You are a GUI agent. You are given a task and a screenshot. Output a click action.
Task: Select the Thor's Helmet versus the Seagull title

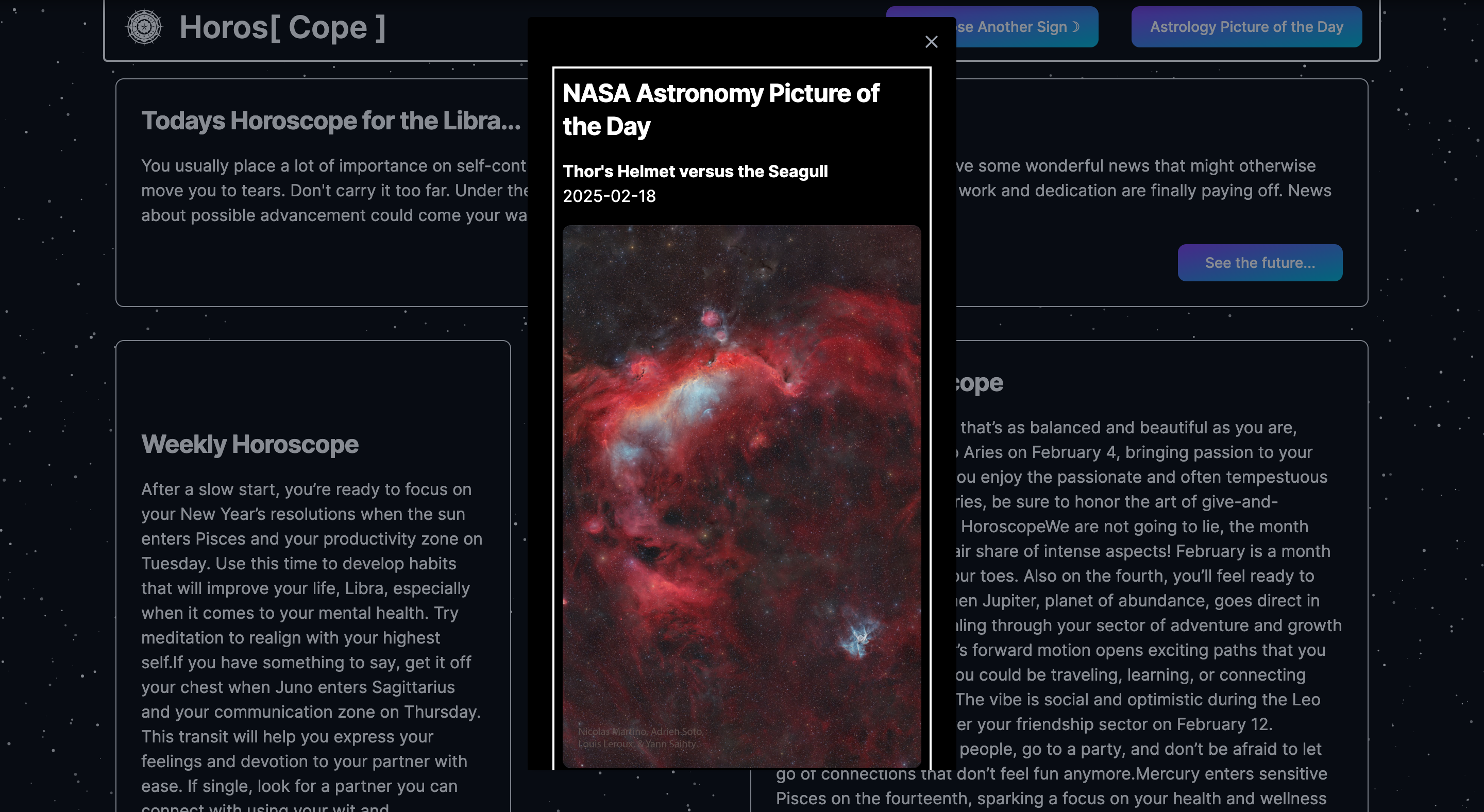(695, 171)
